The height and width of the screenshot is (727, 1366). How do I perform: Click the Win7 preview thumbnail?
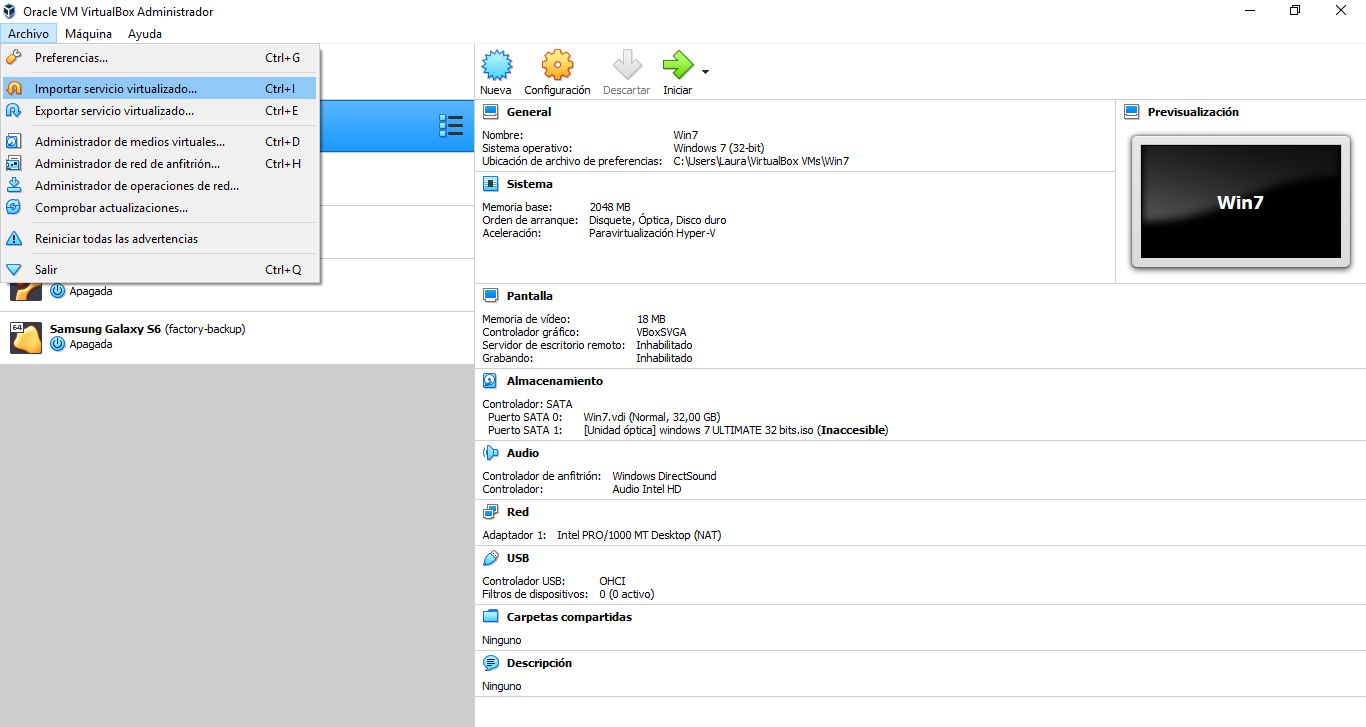(1240, 202)
